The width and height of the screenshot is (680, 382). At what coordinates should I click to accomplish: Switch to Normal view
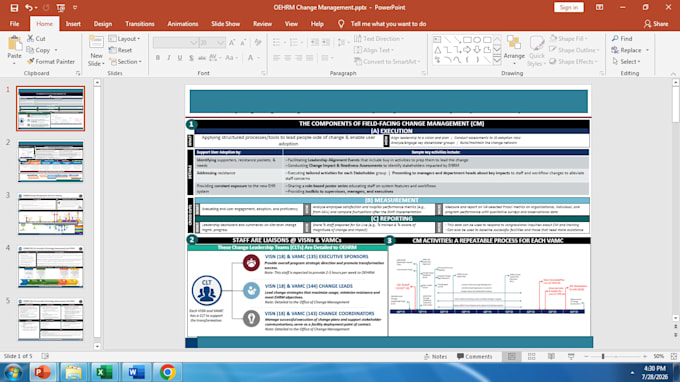[512, 356]
